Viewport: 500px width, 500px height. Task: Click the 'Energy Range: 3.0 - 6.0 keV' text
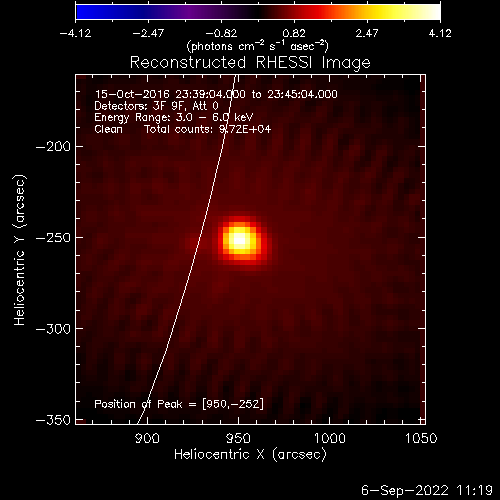(x=174, y=118)
